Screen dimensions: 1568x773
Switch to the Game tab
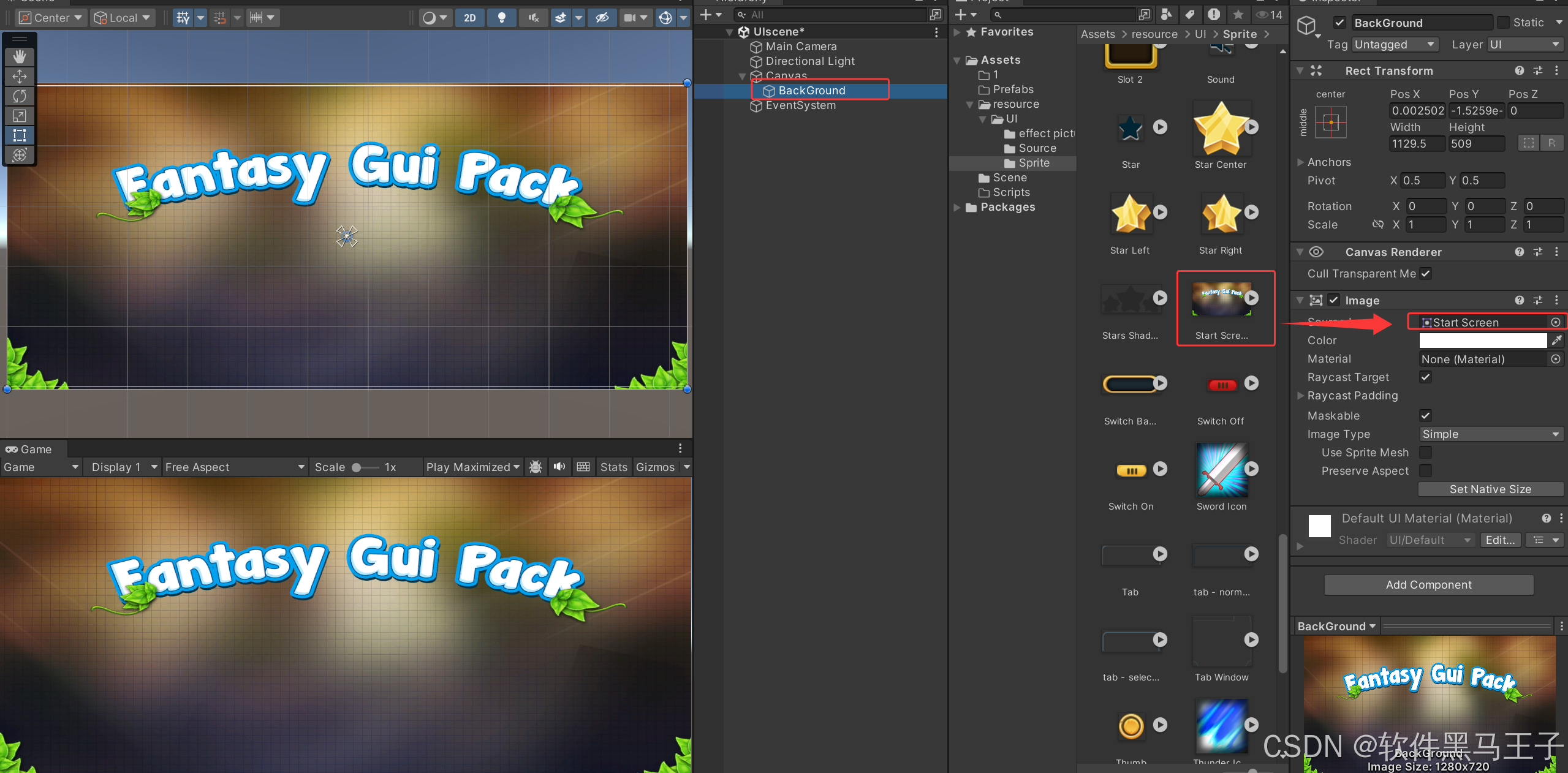tap(29, 449)
